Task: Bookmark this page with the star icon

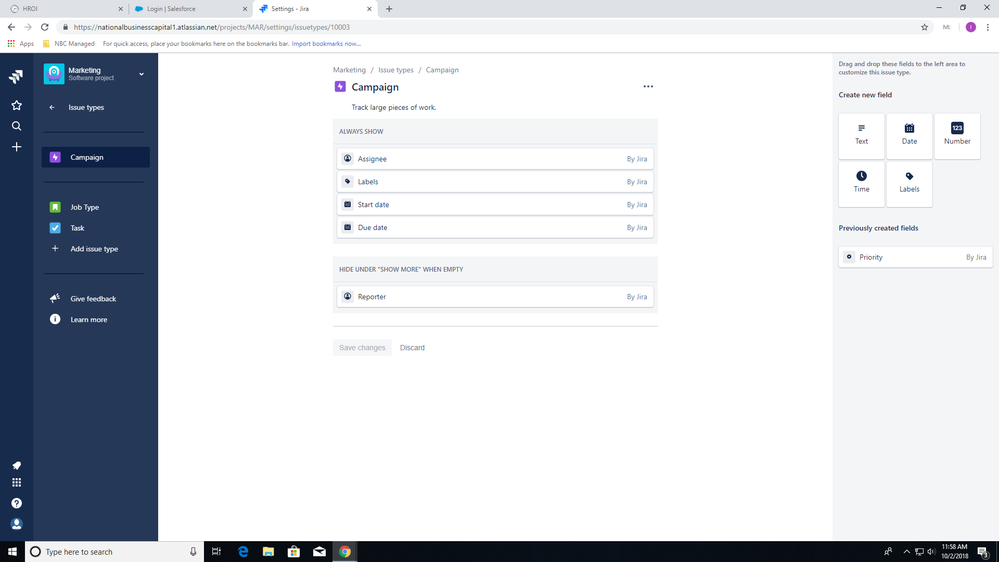Action: coord(924,27)
